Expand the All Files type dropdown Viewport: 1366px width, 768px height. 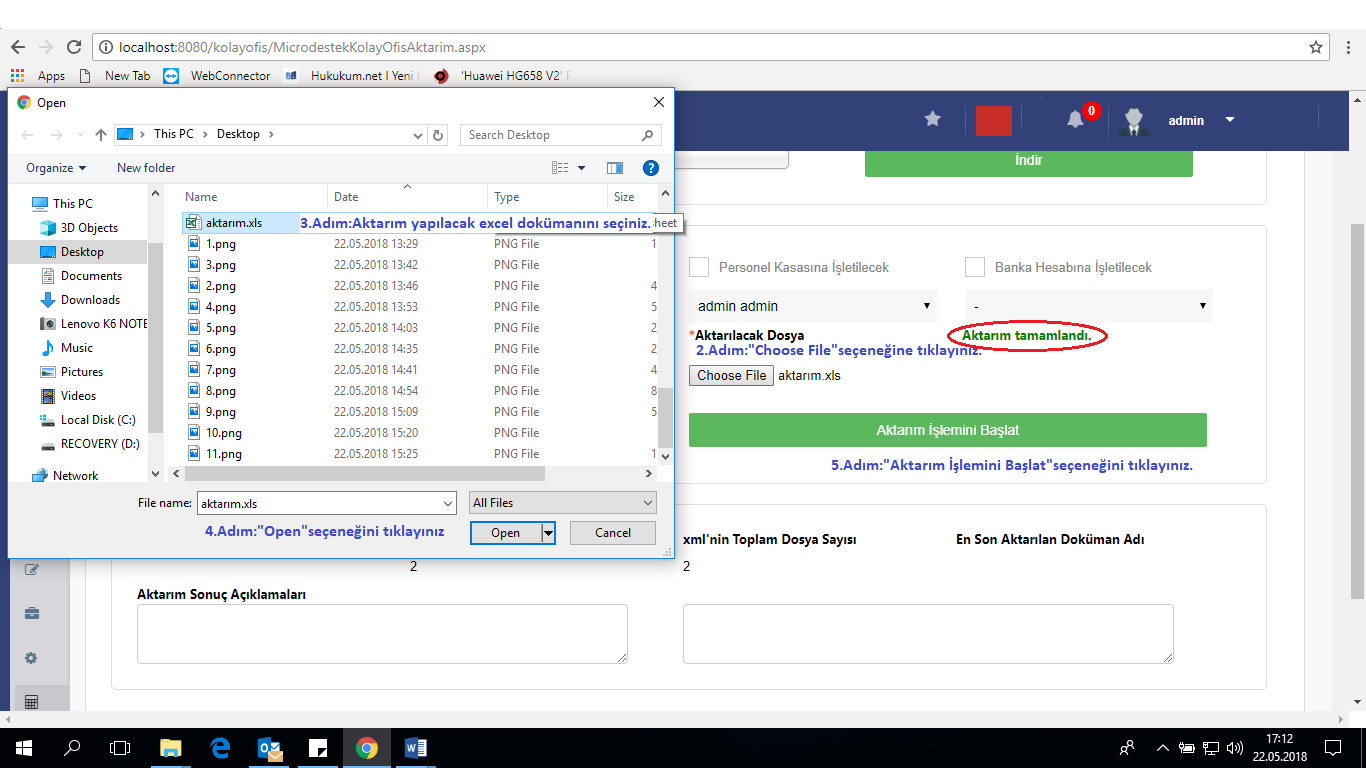[563, 503]
